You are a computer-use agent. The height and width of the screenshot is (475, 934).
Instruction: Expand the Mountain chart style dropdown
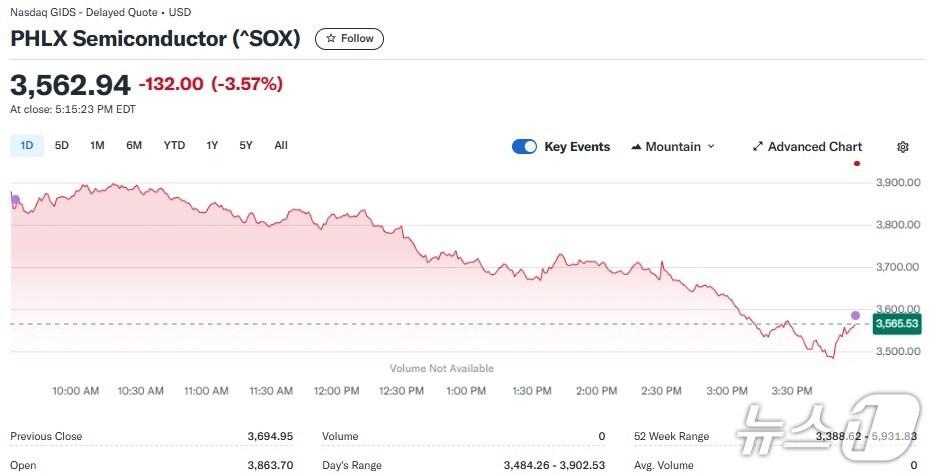673,147
